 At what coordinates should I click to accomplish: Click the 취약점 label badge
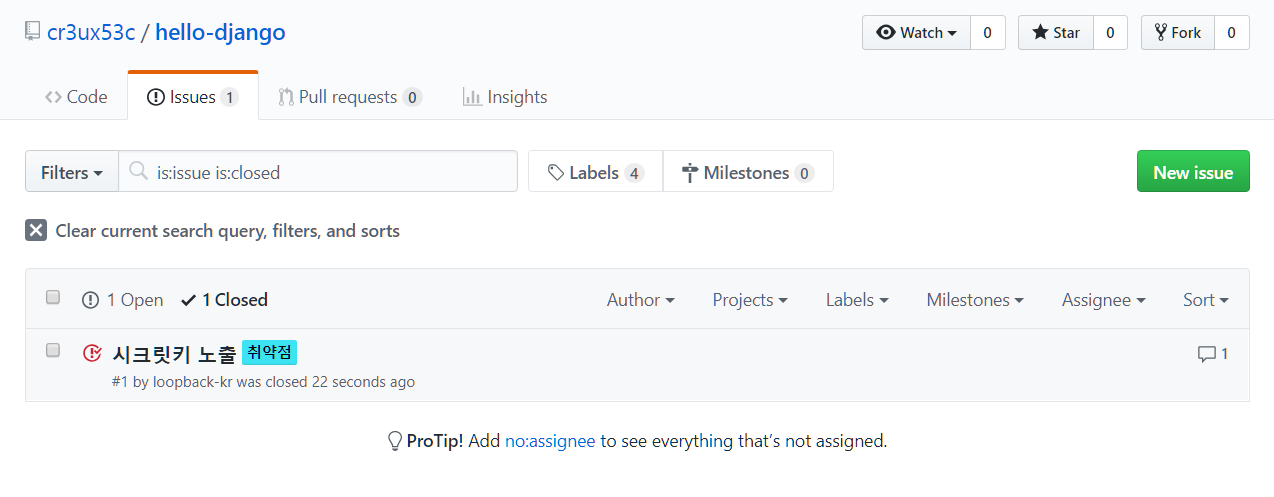coord(270,353)
